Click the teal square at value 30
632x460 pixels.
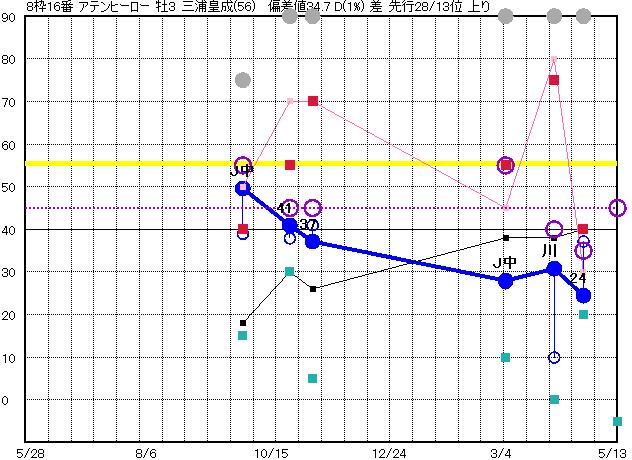click(290, 271)
